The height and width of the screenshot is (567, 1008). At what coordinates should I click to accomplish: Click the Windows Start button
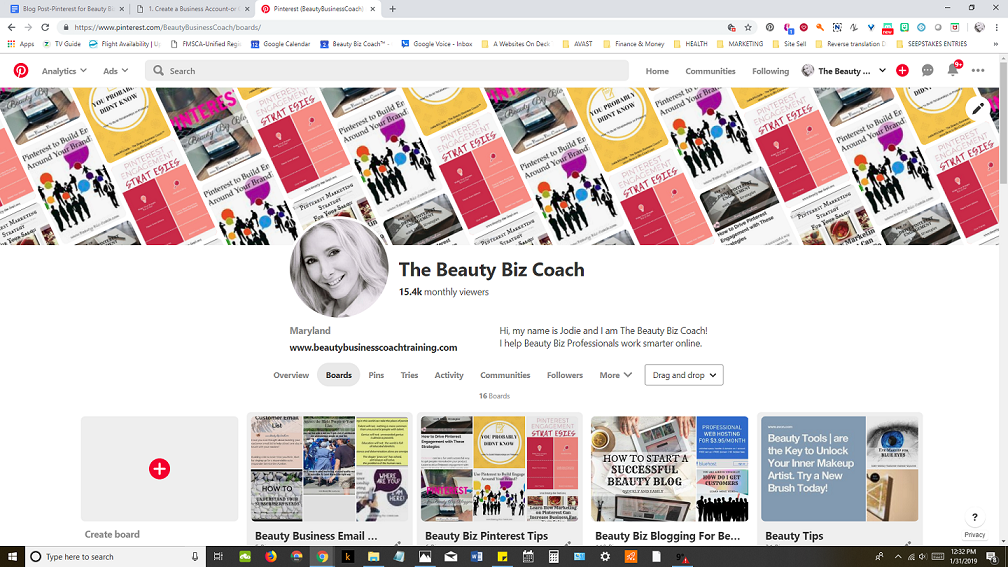click(12, 557)
